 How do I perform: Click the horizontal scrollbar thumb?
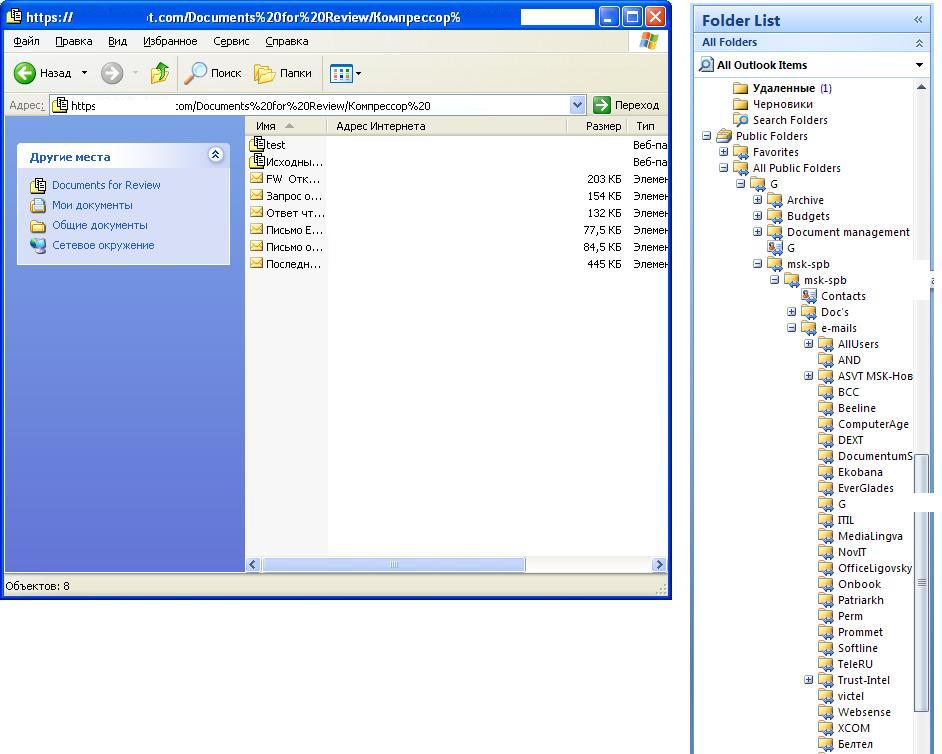pos(394,565)
